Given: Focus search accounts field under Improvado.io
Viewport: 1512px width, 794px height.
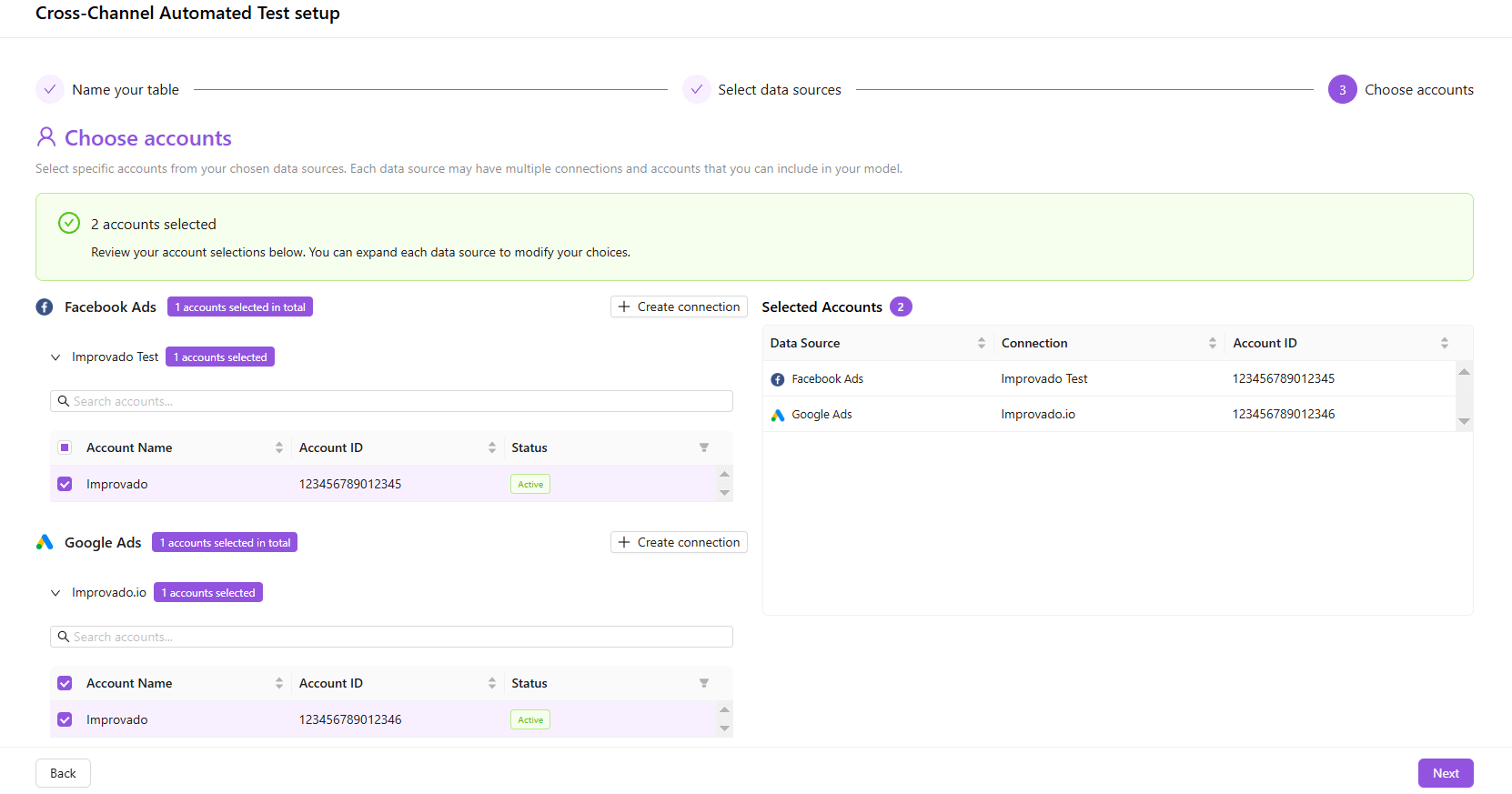Looking at the screenshot, I should 391,637.
